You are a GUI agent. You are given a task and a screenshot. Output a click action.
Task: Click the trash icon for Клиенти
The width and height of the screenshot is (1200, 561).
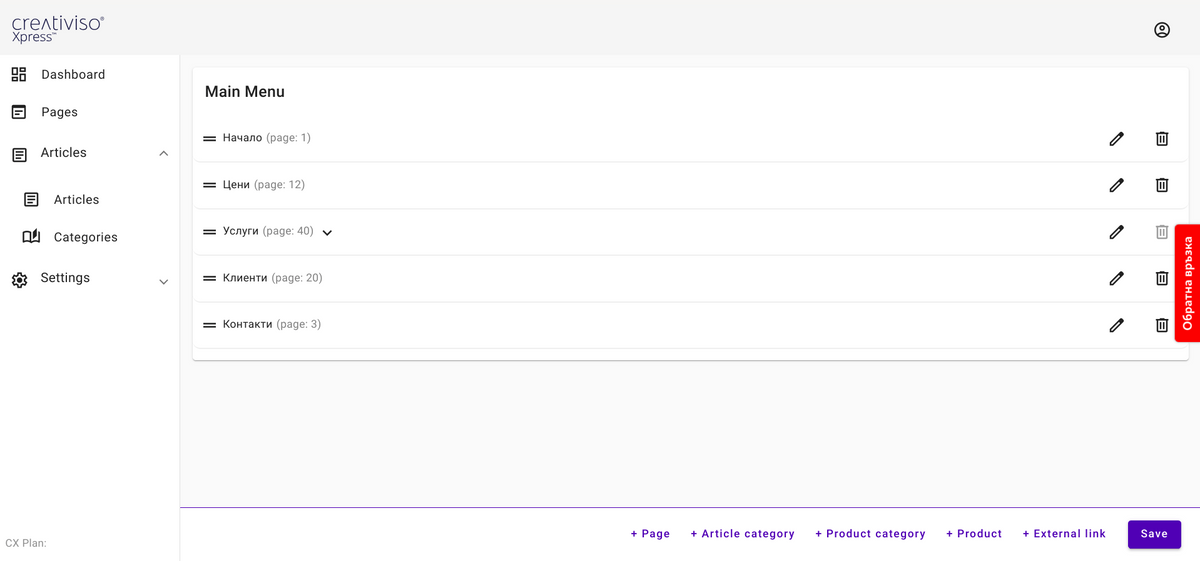tap(1161, 278)
